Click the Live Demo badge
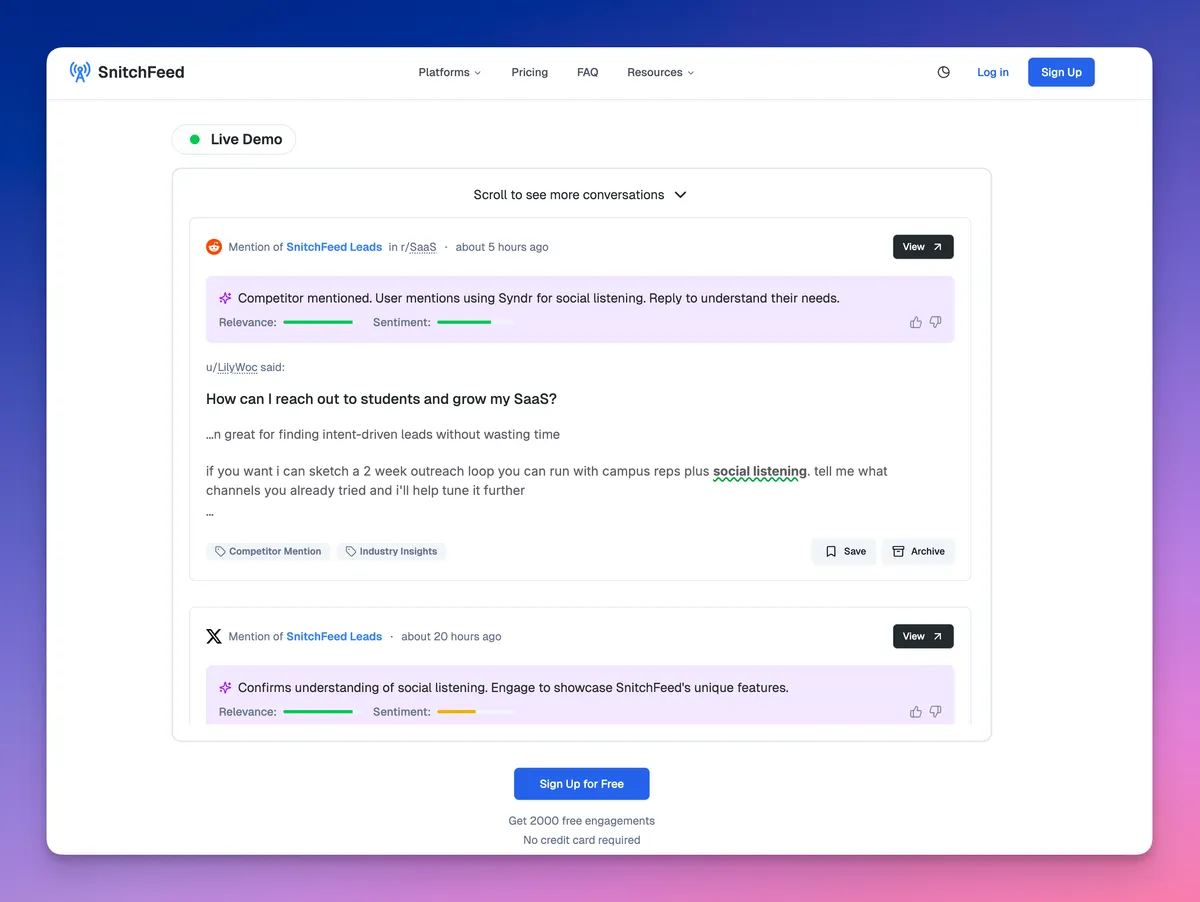The width and height of the screenshot is (1200, 902). [234, 139]
